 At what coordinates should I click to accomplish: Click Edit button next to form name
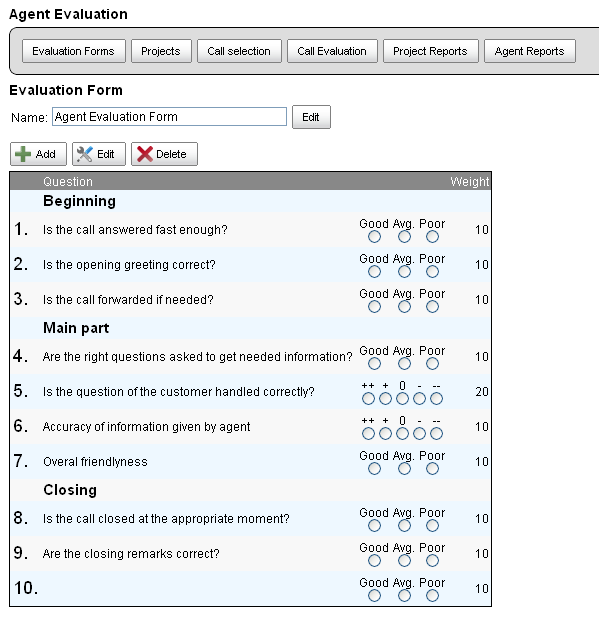coord(311,117)
